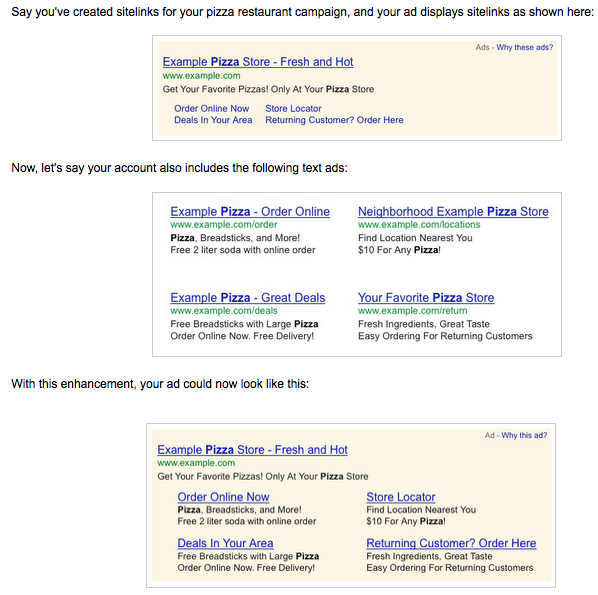This screenshot has height=595, width=598.
Task: Open the 'Example Pizza - Great Deals' ad headline
Action: [x=248, y=298]
